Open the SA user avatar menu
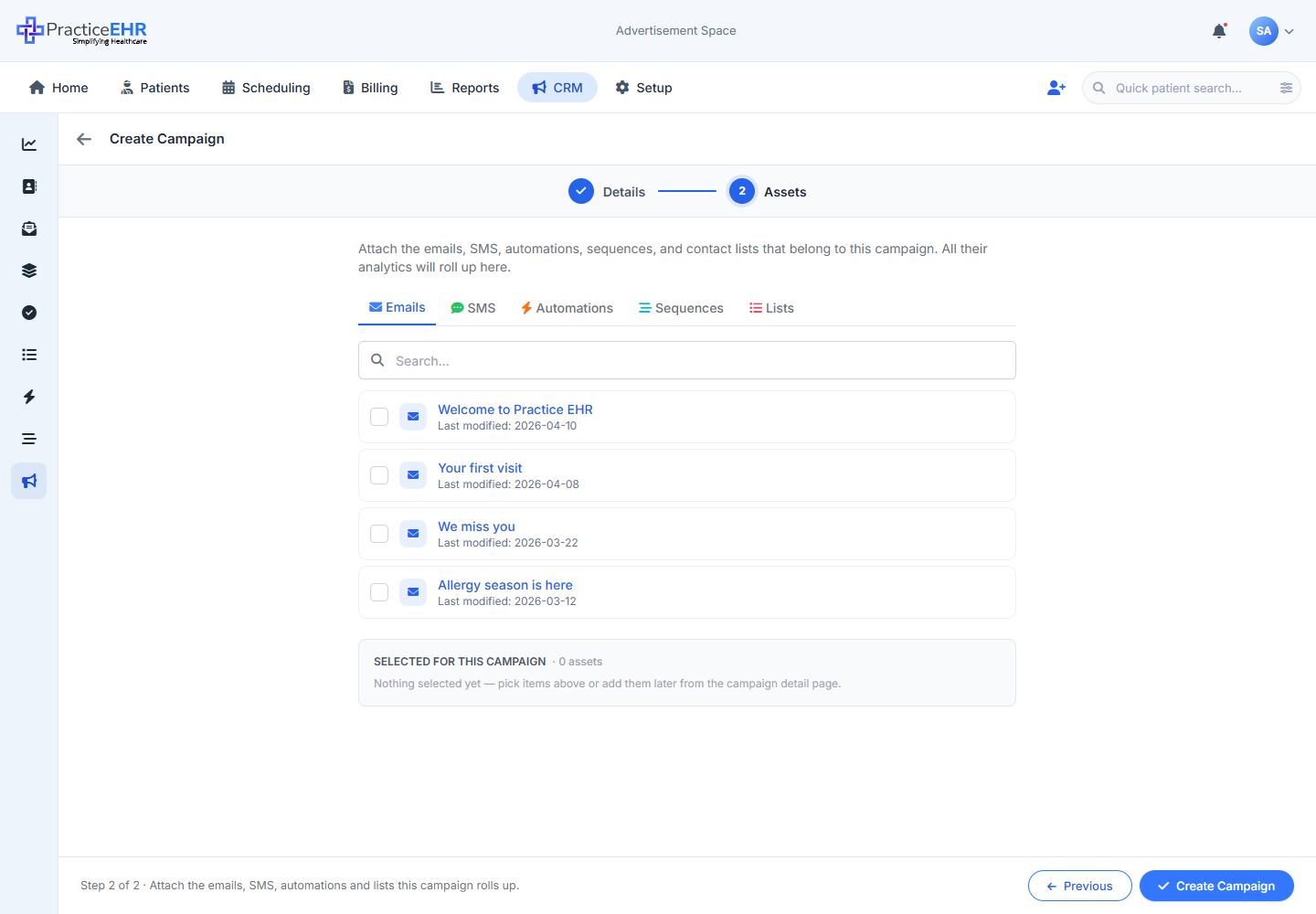 pos(1264,31)
